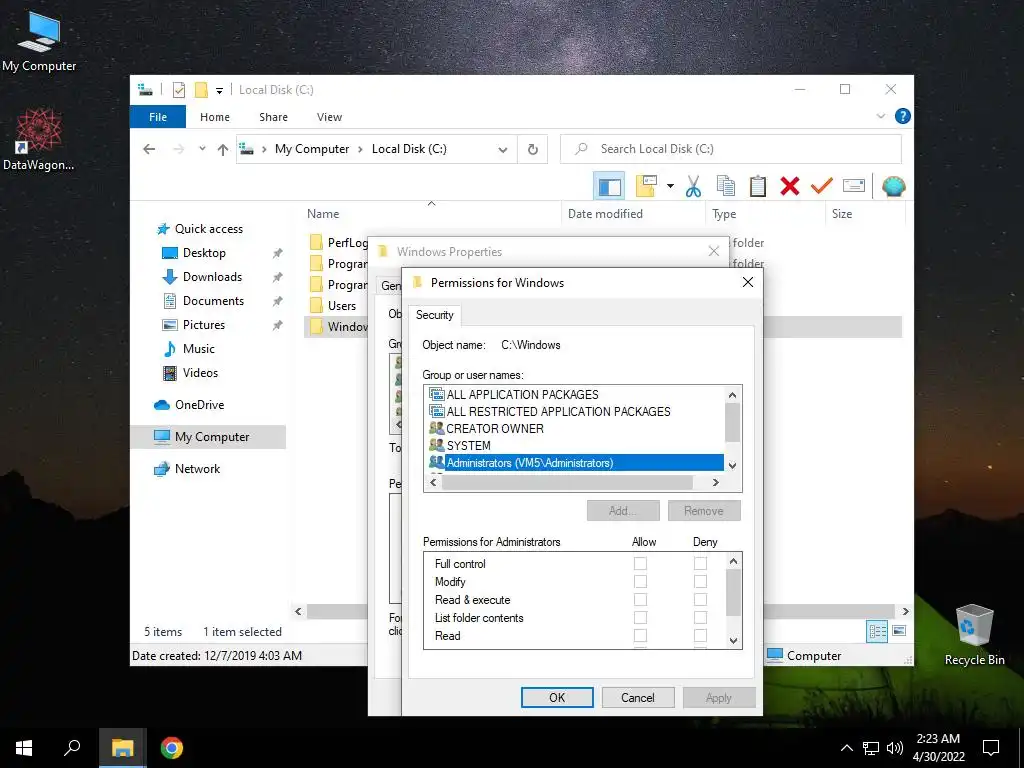Open Desktop in Quick access

(204, 253)
